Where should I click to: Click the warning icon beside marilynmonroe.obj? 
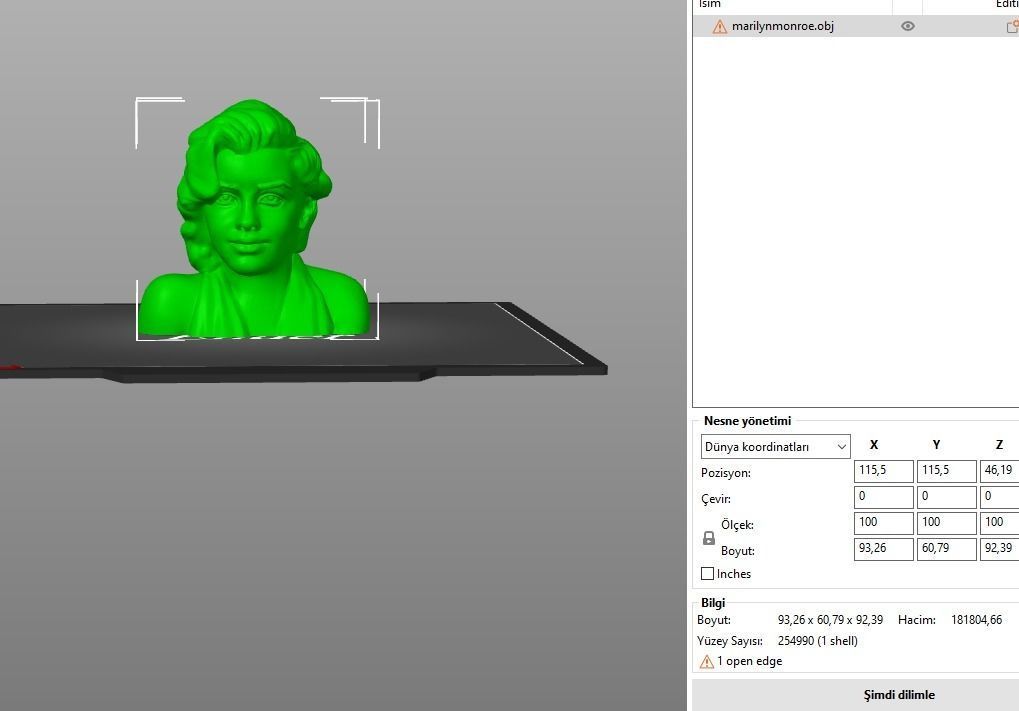click(x=719, y=27)
